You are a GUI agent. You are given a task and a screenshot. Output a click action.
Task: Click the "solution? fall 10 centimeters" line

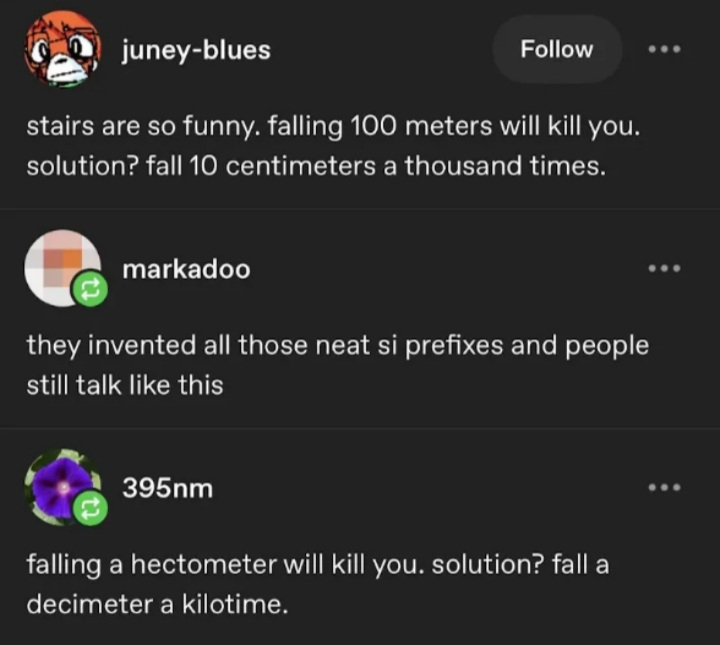coord(316,165)
